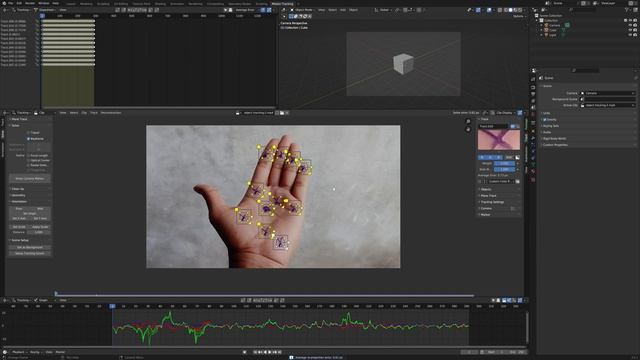This screenshot has height=360, width=640.
Task: Hide the Camera object in outliner
Action: pos(630,25)
